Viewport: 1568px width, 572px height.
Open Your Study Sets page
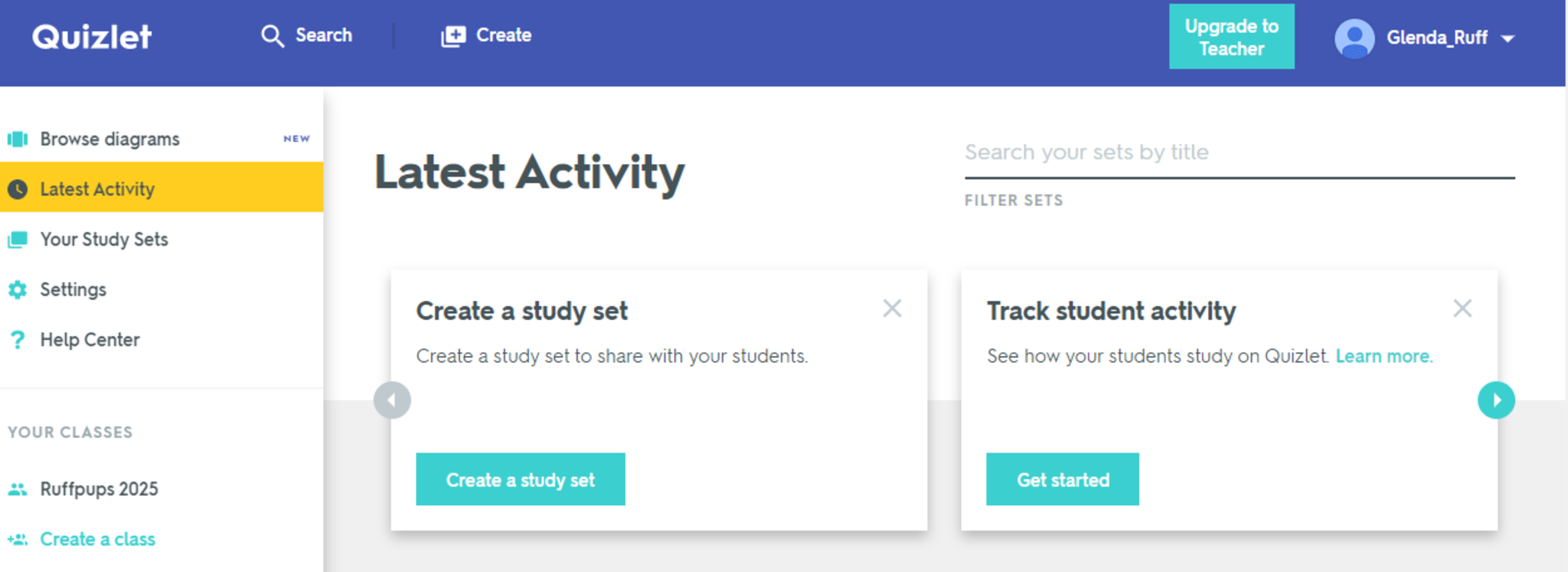coord(104,240)
